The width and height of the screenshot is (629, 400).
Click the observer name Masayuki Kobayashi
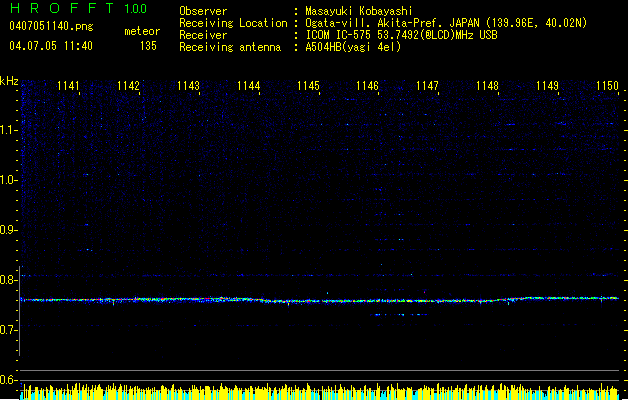pos(359,11)
